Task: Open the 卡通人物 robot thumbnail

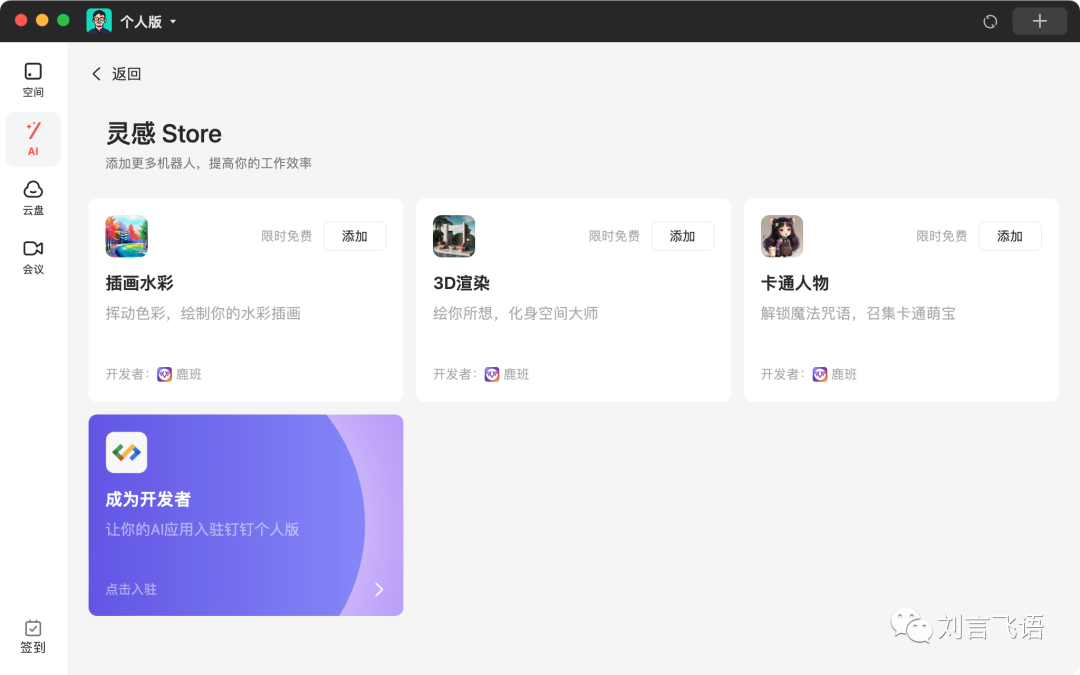Action: [782, 236]
